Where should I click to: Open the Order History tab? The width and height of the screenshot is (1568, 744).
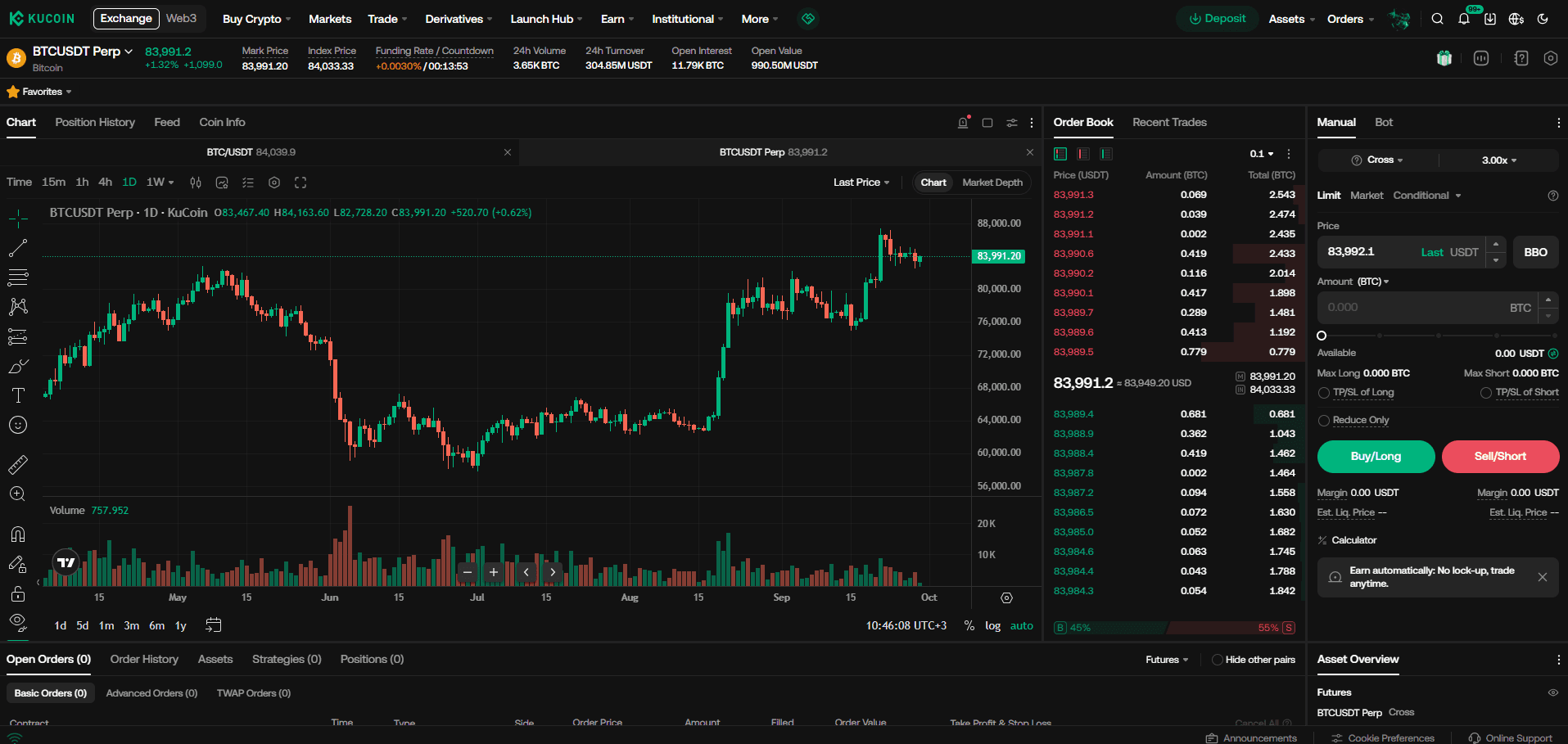point(144,659)
